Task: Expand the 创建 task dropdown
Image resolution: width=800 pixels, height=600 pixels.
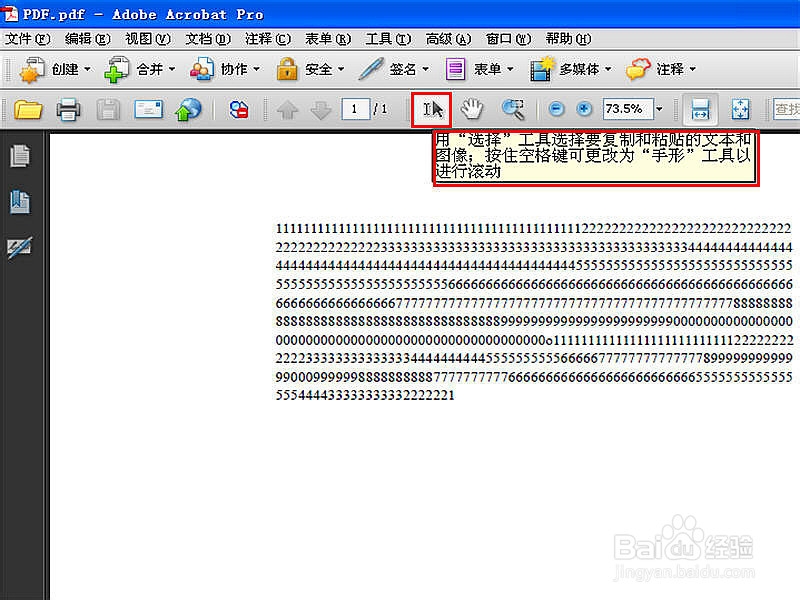Action: pyautogui.click(x=87, y=69)
